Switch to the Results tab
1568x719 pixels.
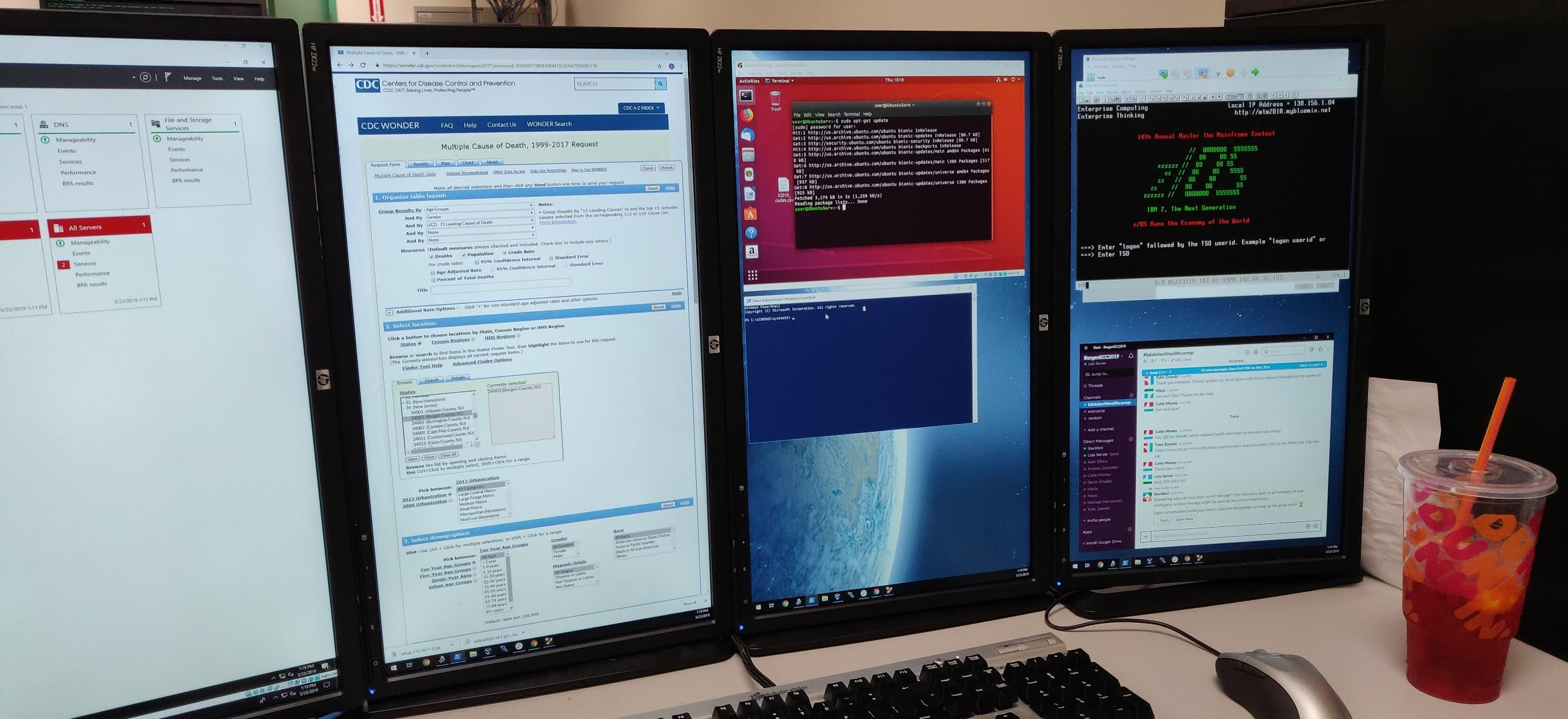coord(420,164)
